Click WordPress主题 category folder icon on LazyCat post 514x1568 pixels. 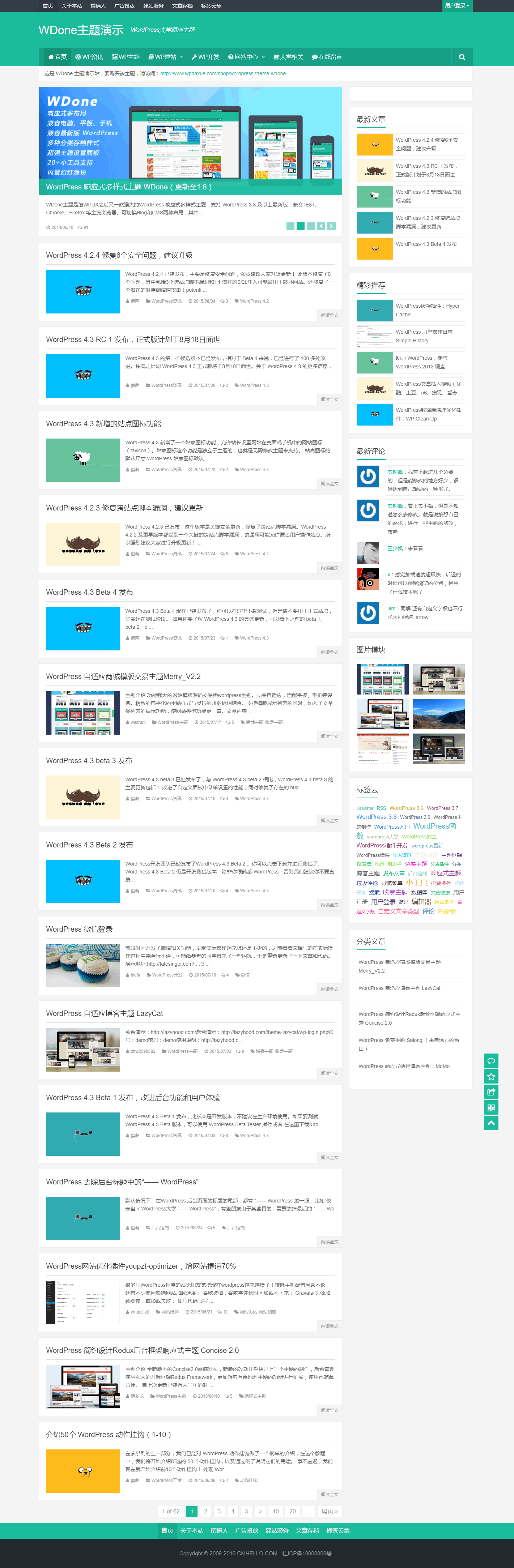point(164,1051)
